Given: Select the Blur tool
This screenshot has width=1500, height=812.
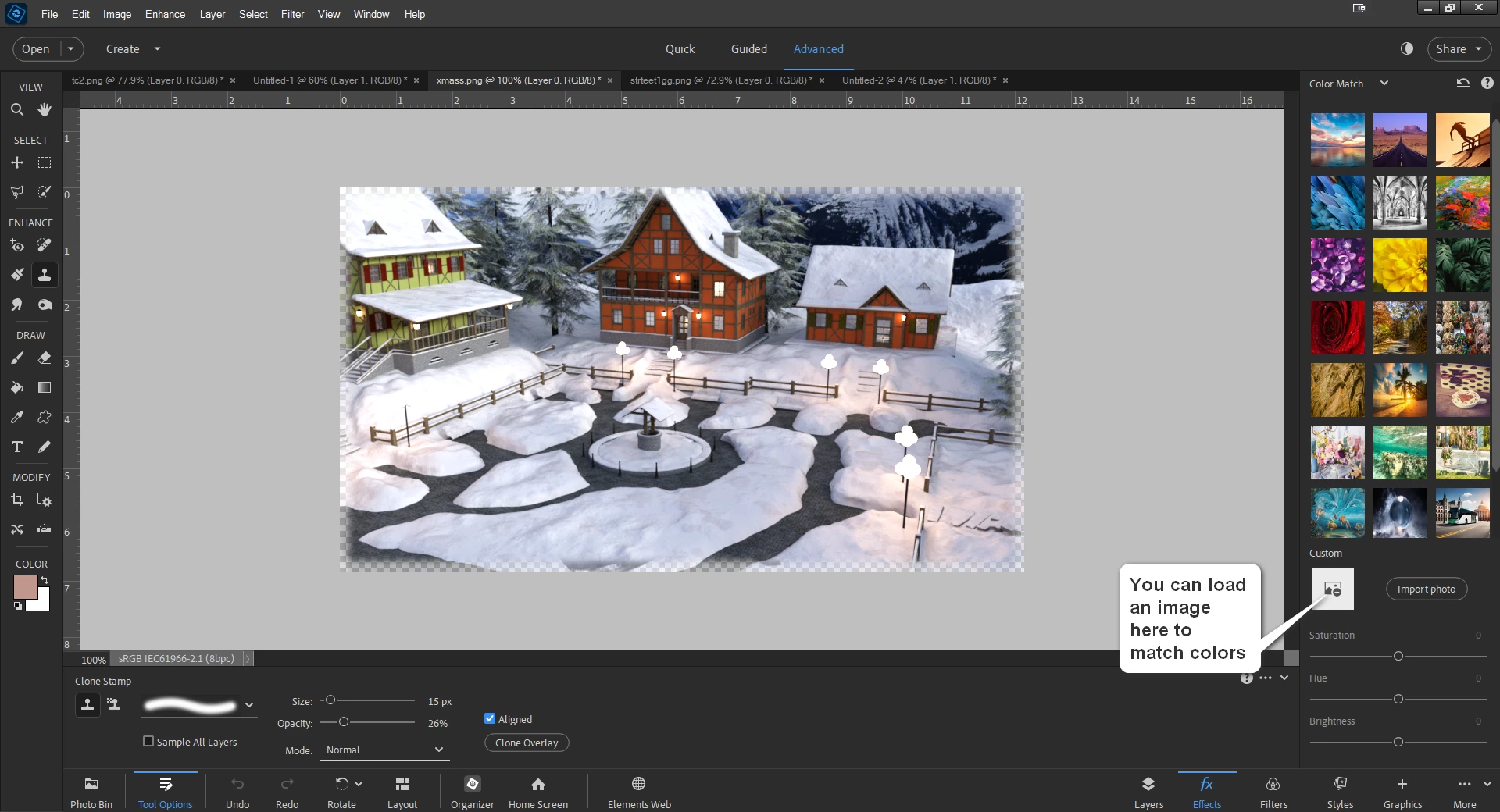Looking at the screenshot, I should pos(16,304).
